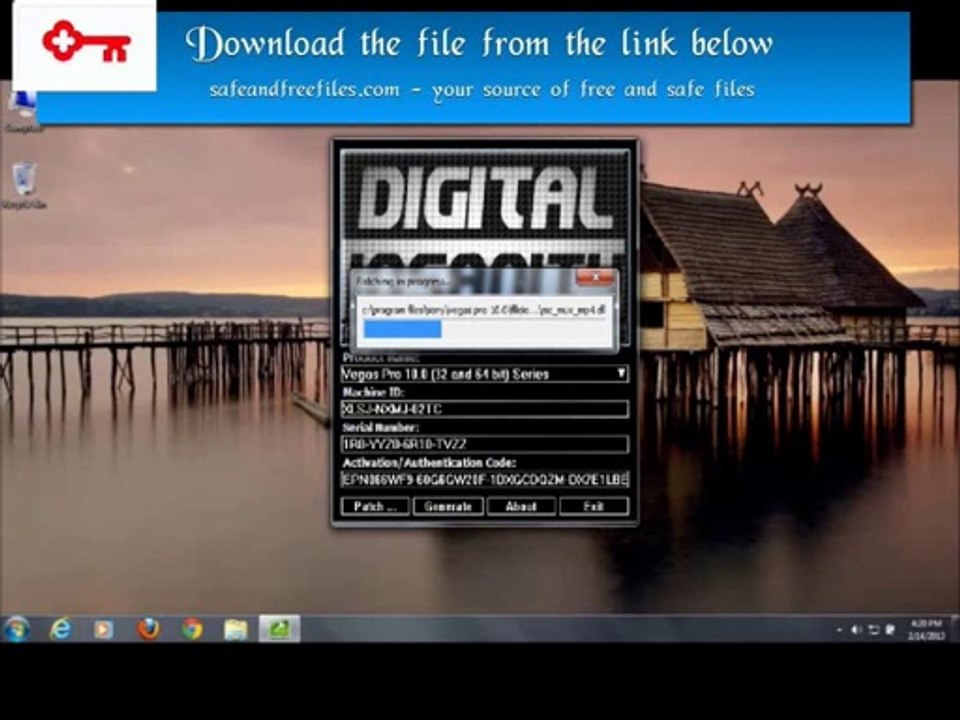Image resolution: width=960 pixels, height=720 pixels.
Task: Click the Patch button in the keygen
Action: [x=375, y=506]
